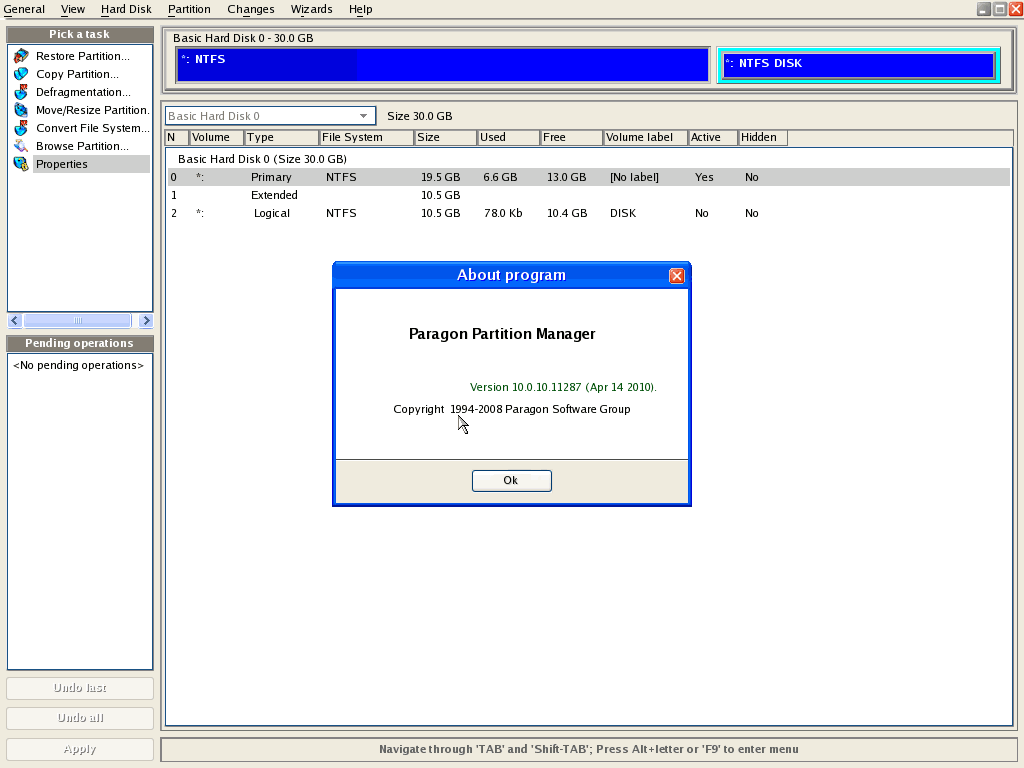Click the Convert File System task icon
Viewport: 1024px width, 768px height.
click(x=21, y=128)
